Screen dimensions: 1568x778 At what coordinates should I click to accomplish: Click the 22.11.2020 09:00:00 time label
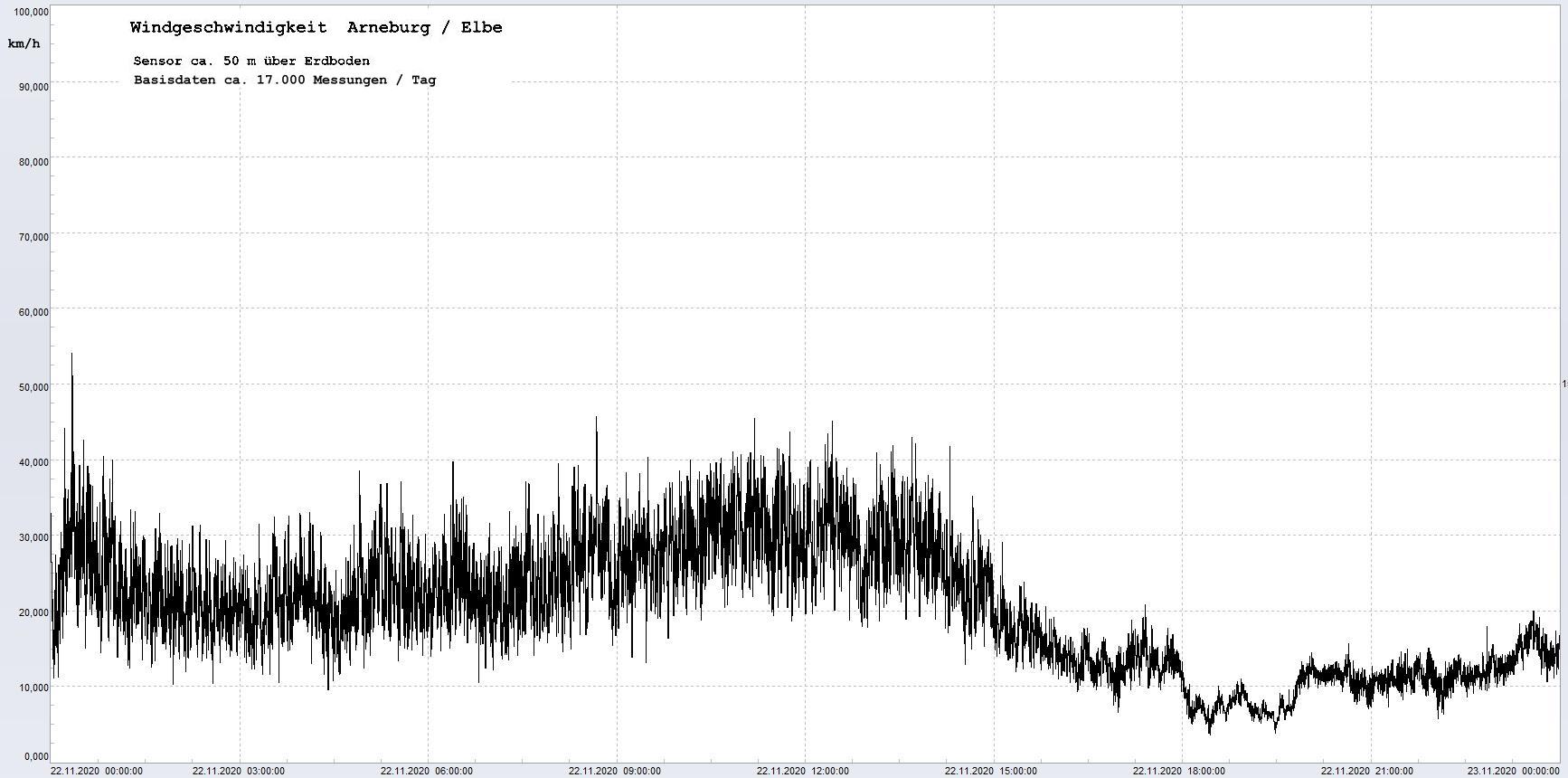tap(615, 771)
